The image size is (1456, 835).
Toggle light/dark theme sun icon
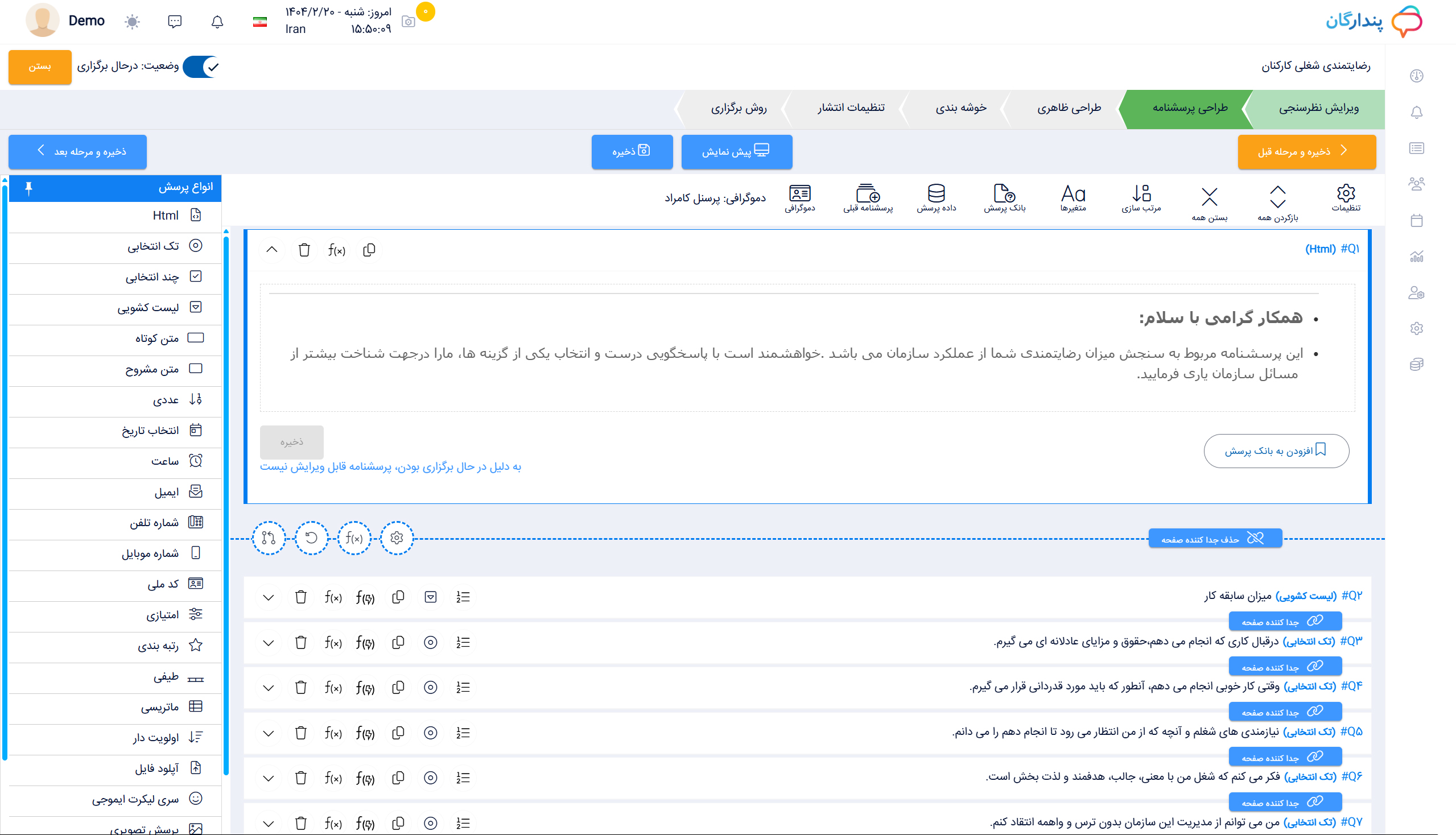click(x=133, y=22)
